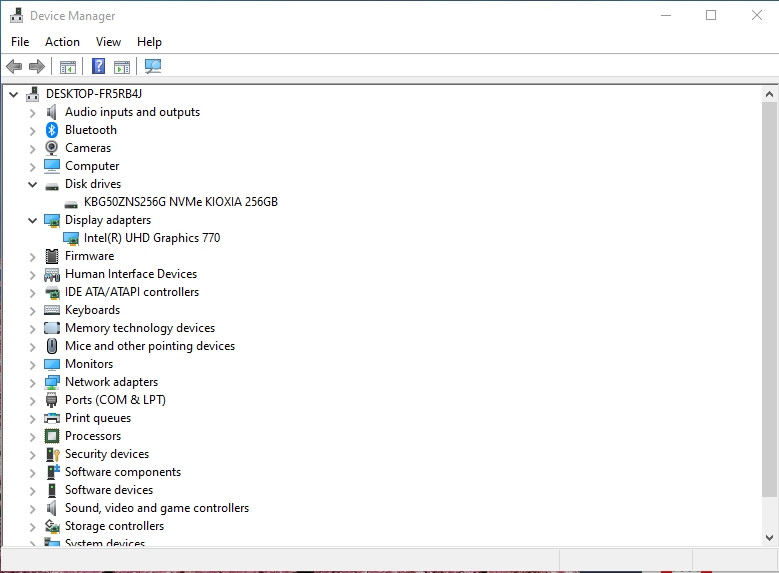Click the DESKTOP-FR5RB4J computer icon

(33, 94)
